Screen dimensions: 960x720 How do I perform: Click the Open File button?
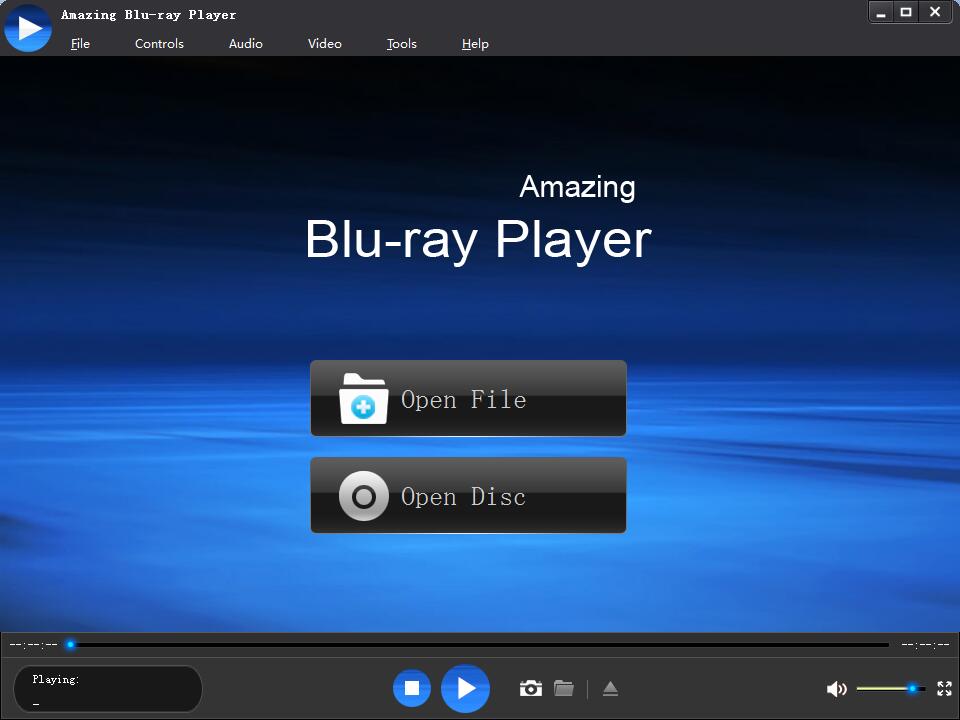point(468,398)
